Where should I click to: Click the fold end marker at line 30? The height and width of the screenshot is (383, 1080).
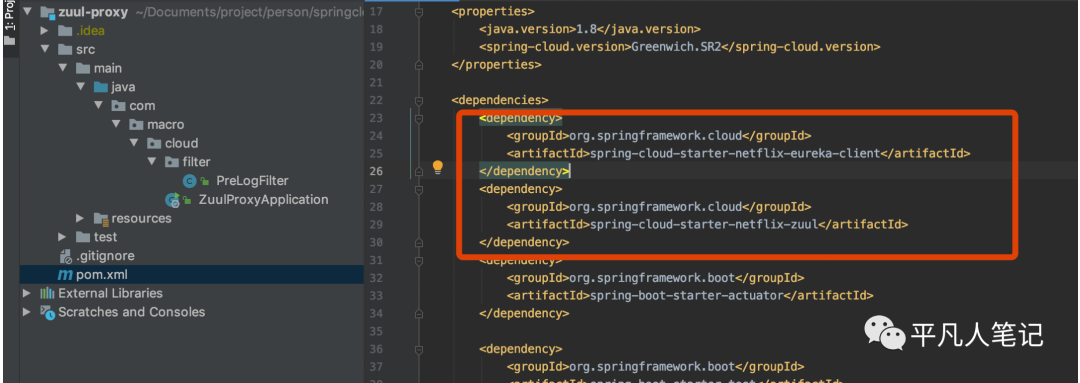419,242
